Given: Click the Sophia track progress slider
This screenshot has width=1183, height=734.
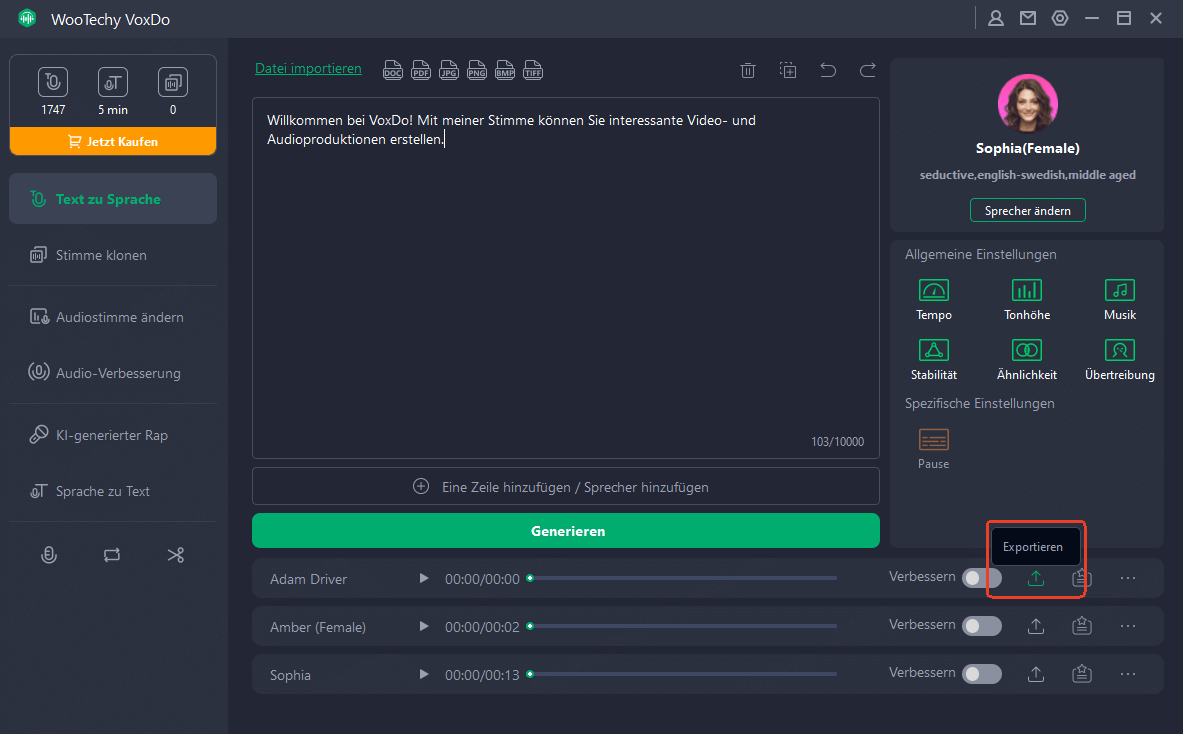Looking at the screenshot, I should click(x=683, y=675).
